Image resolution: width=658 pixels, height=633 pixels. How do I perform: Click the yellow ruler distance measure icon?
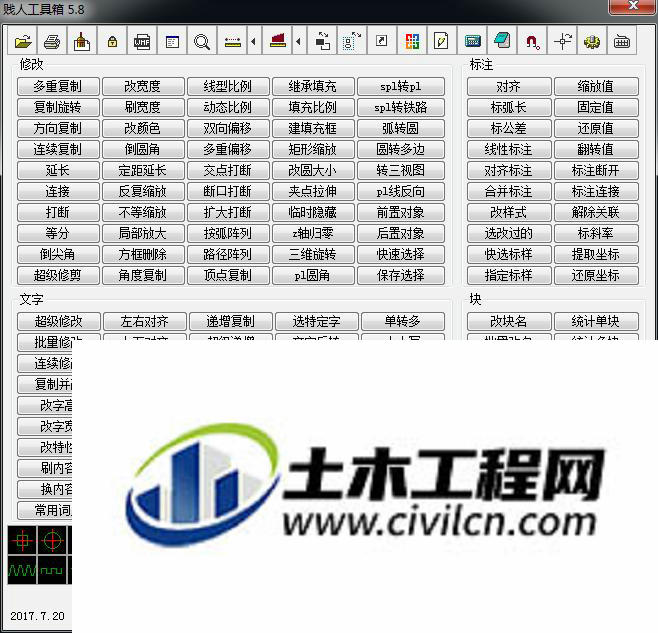(x=232, y=41)
